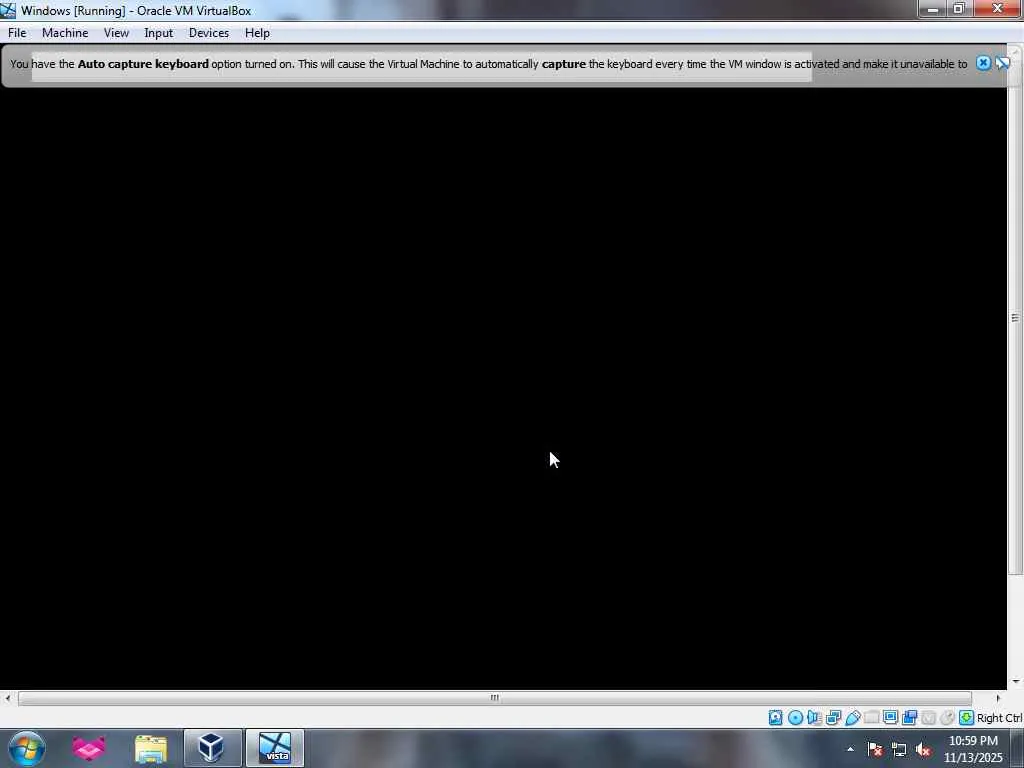Click the Right Ctrl host key label
This screenshot has height=768, width=1024.
click(1000, 718)
